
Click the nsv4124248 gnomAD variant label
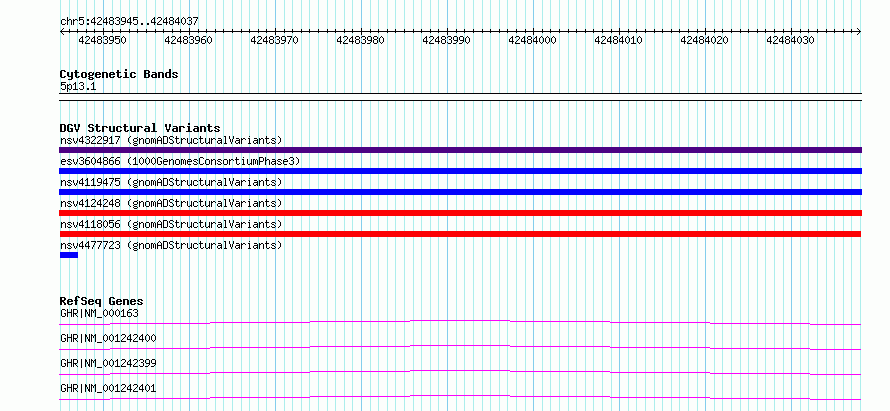click(171, 203)
